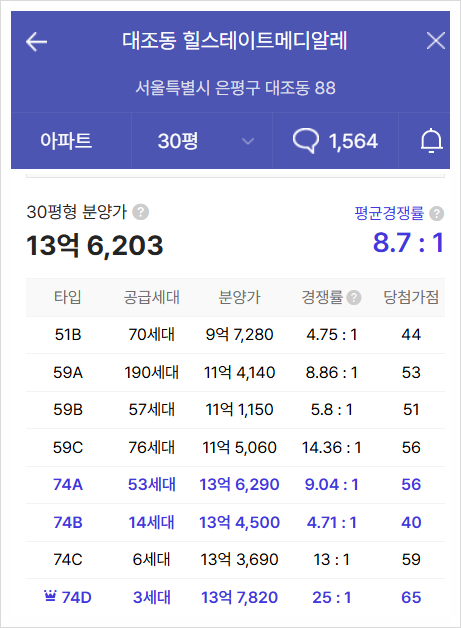The image size is (461, 628).
Task: Click the 당첨가점 column header
Action: [x=411, y=297]
